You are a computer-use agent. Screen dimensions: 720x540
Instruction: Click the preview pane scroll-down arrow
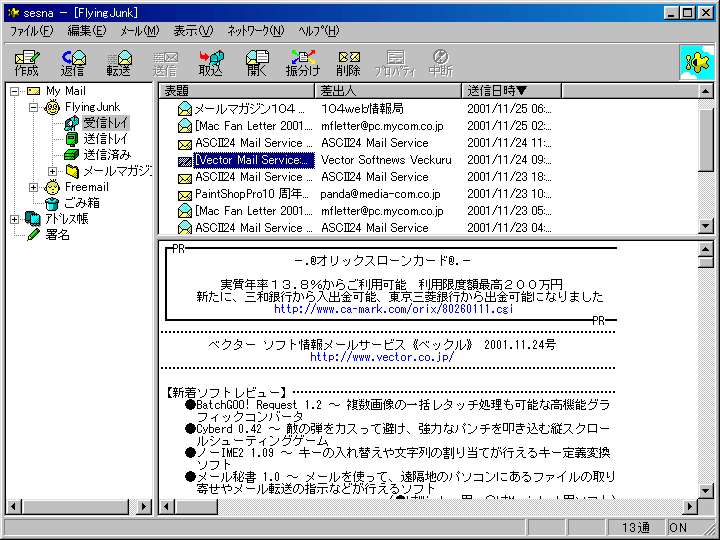[706, 491]
